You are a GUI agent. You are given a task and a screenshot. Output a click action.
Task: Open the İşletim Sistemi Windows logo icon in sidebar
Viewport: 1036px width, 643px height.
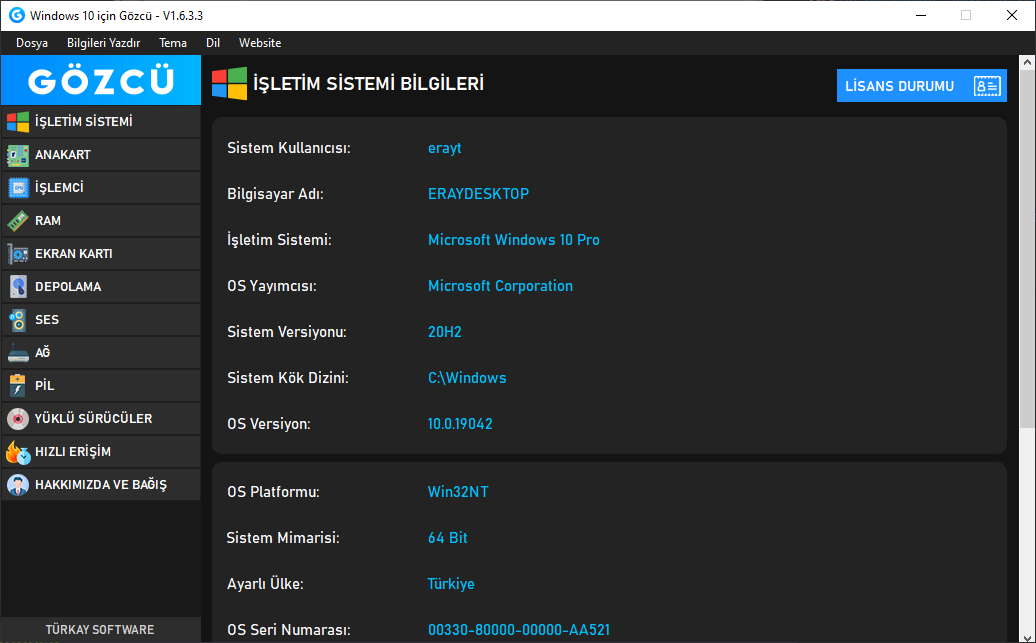coord(18,122)
